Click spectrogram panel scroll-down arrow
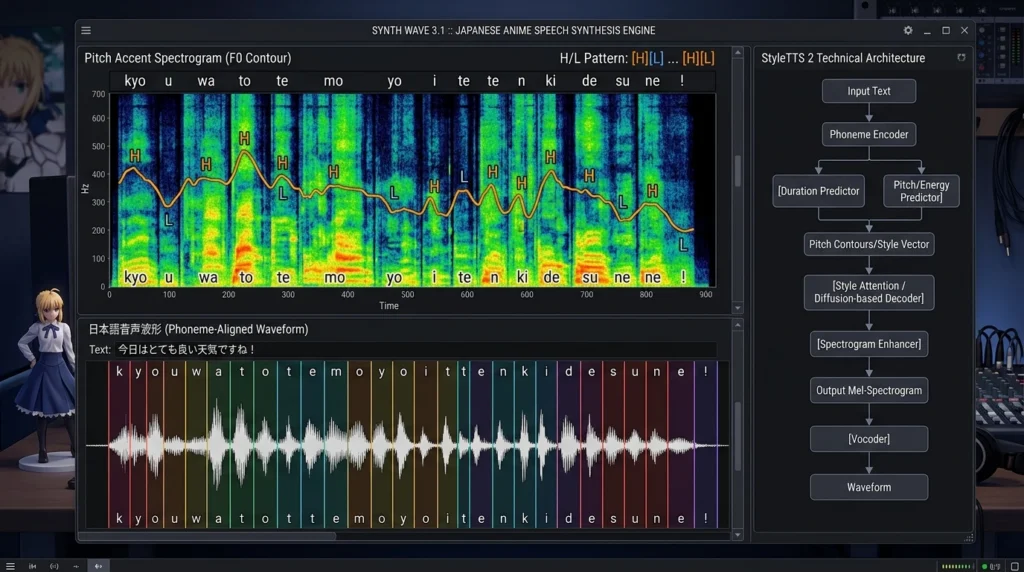This screenshot has width=1024, height=572. click(737, 308)
